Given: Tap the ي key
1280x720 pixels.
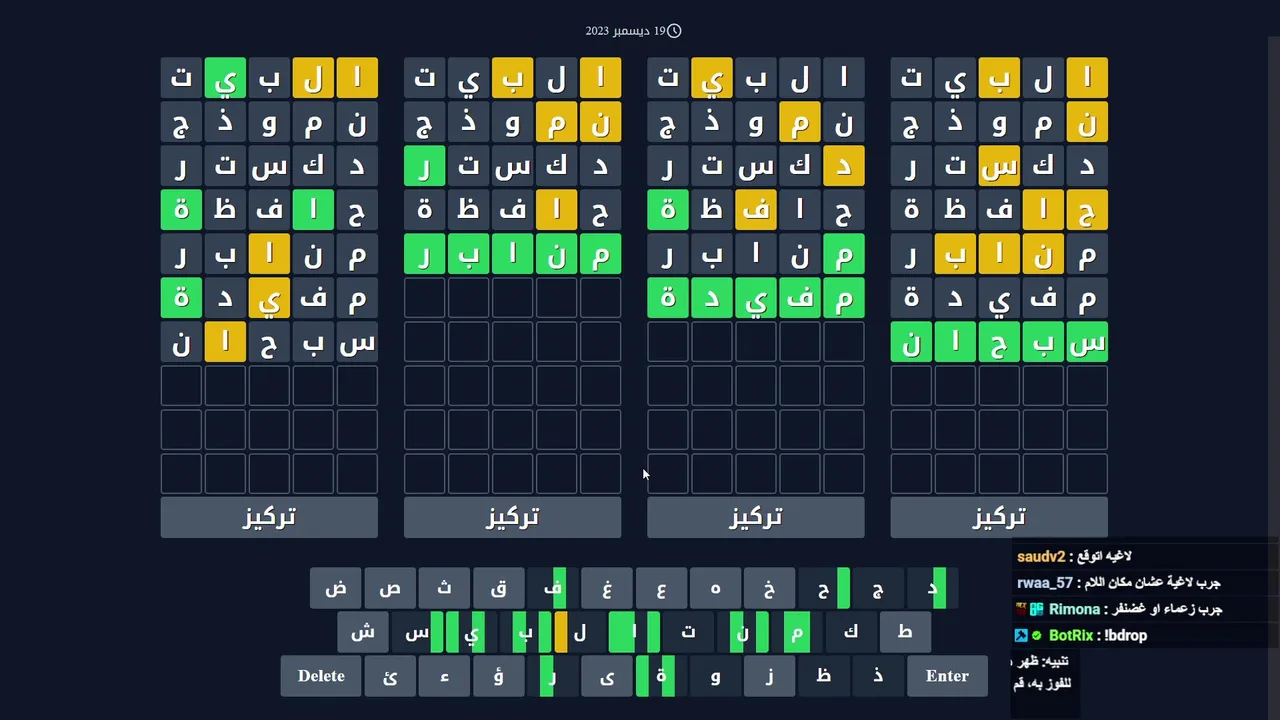Looking at the screenshot, I should pyautogui.click(x=471, y=632).
